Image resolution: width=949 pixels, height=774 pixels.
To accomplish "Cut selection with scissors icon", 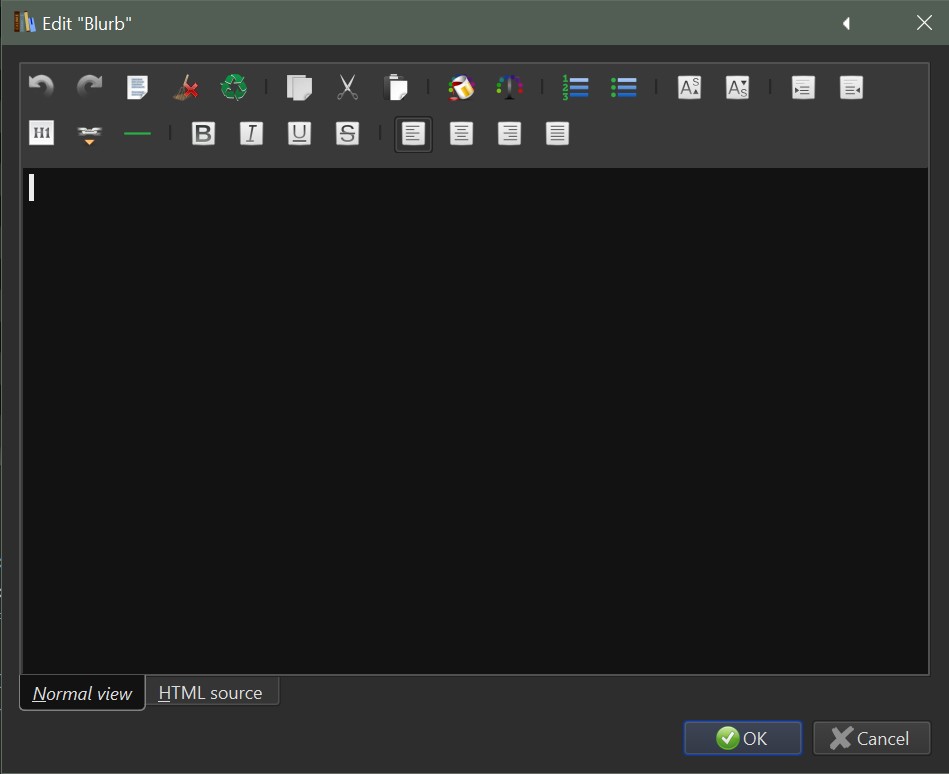I will point(347,87).
